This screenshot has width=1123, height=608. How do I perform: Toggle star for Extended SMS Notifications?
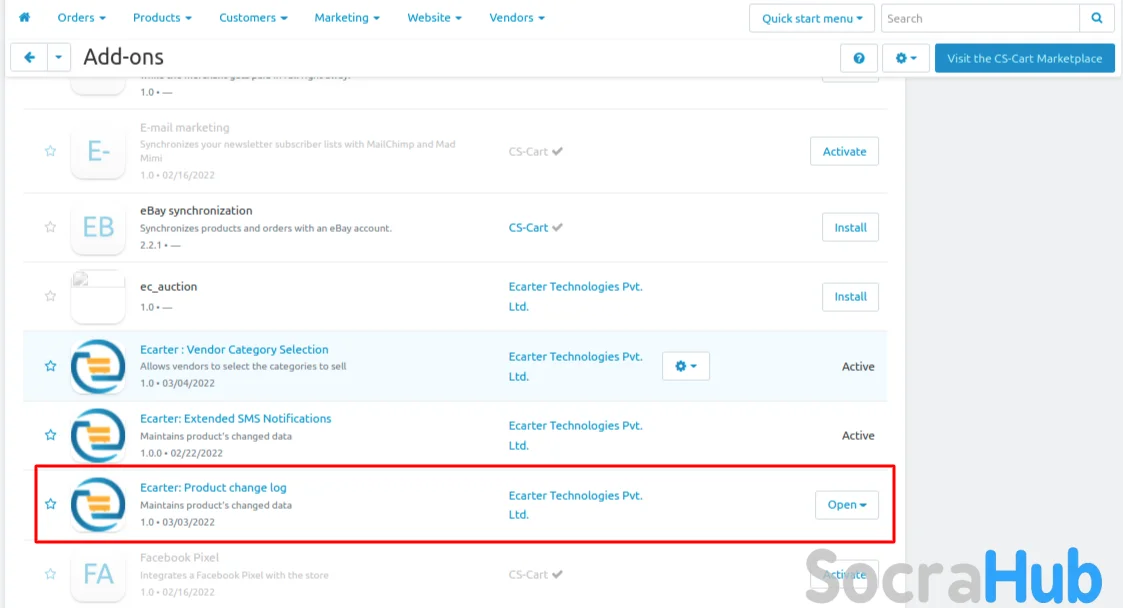tap(50, 435)
